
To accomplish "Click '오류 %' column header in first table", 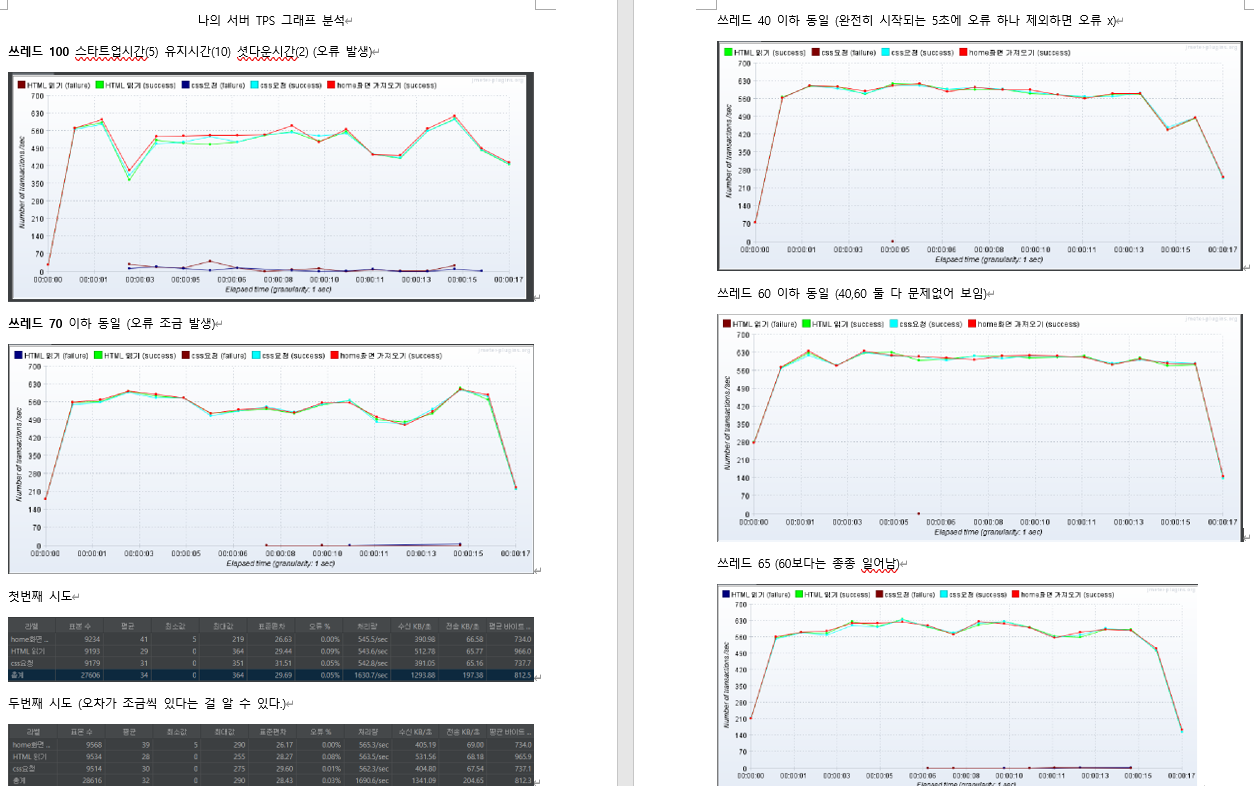I will click(319, 626).
